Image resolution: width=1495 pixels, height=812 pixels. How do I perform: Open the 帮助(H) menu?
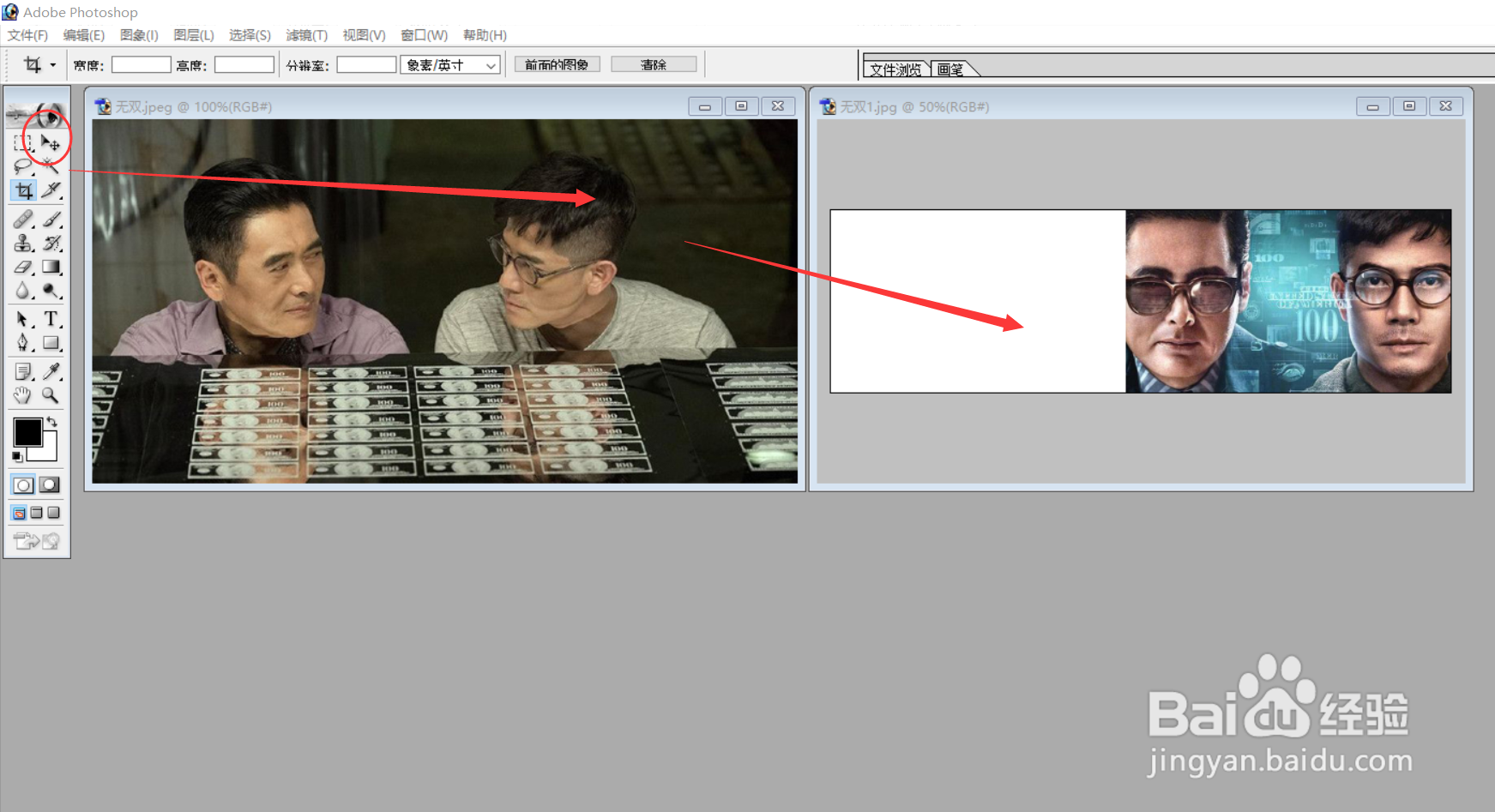tap(485, 35)
